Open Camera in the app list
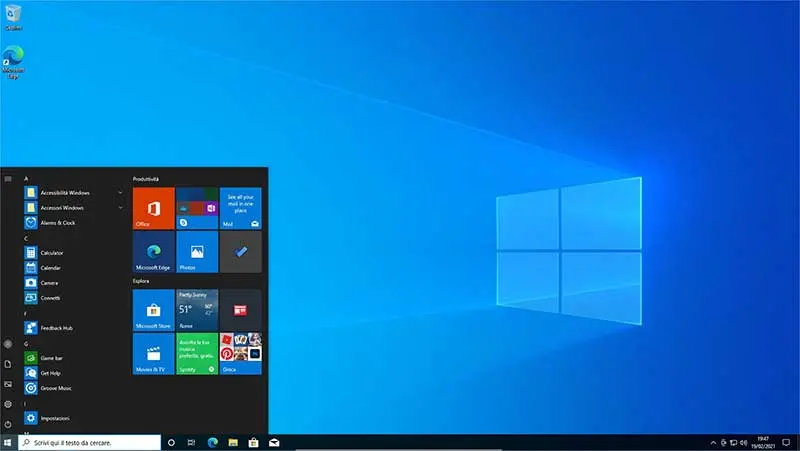800x451 pixels. point(74,283)
